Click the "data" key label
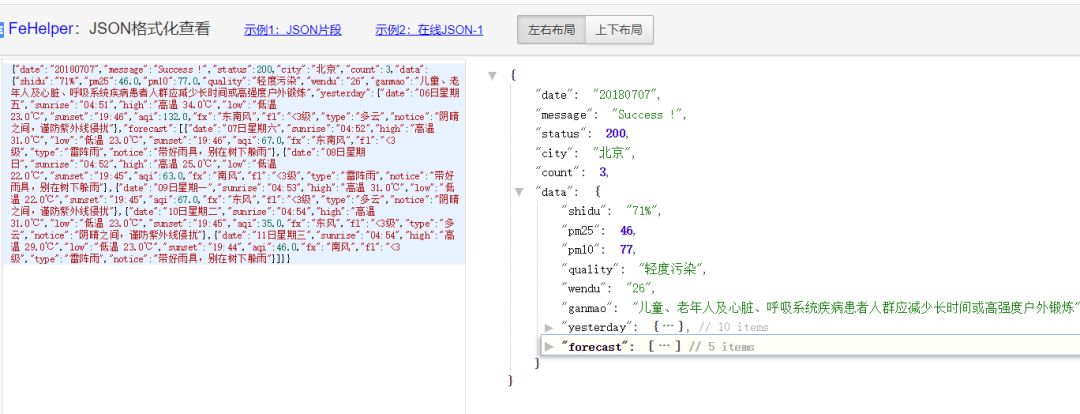Image resolution: width=1080 pixels, height=414 pixels. 554,192
